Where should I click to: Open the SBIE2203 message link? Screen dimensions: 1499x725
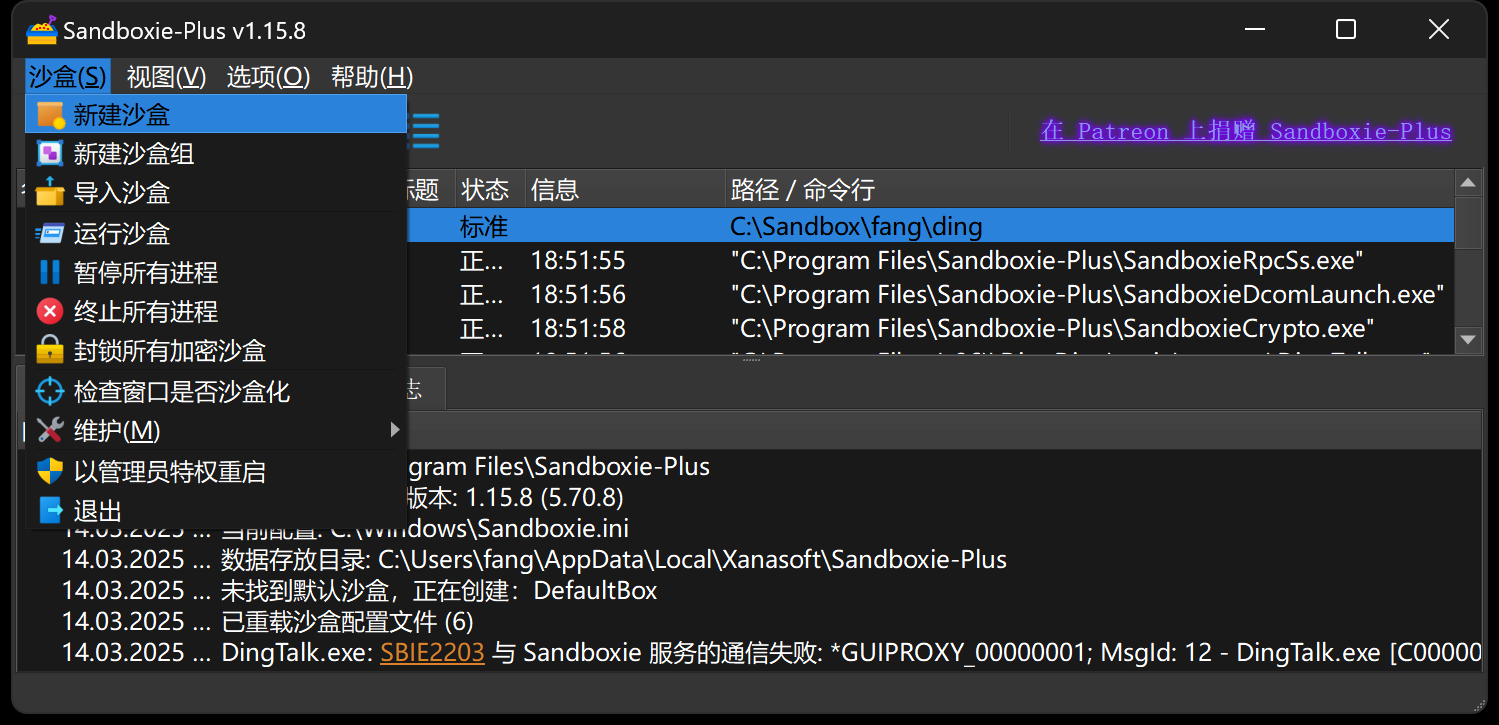point(432,652)
